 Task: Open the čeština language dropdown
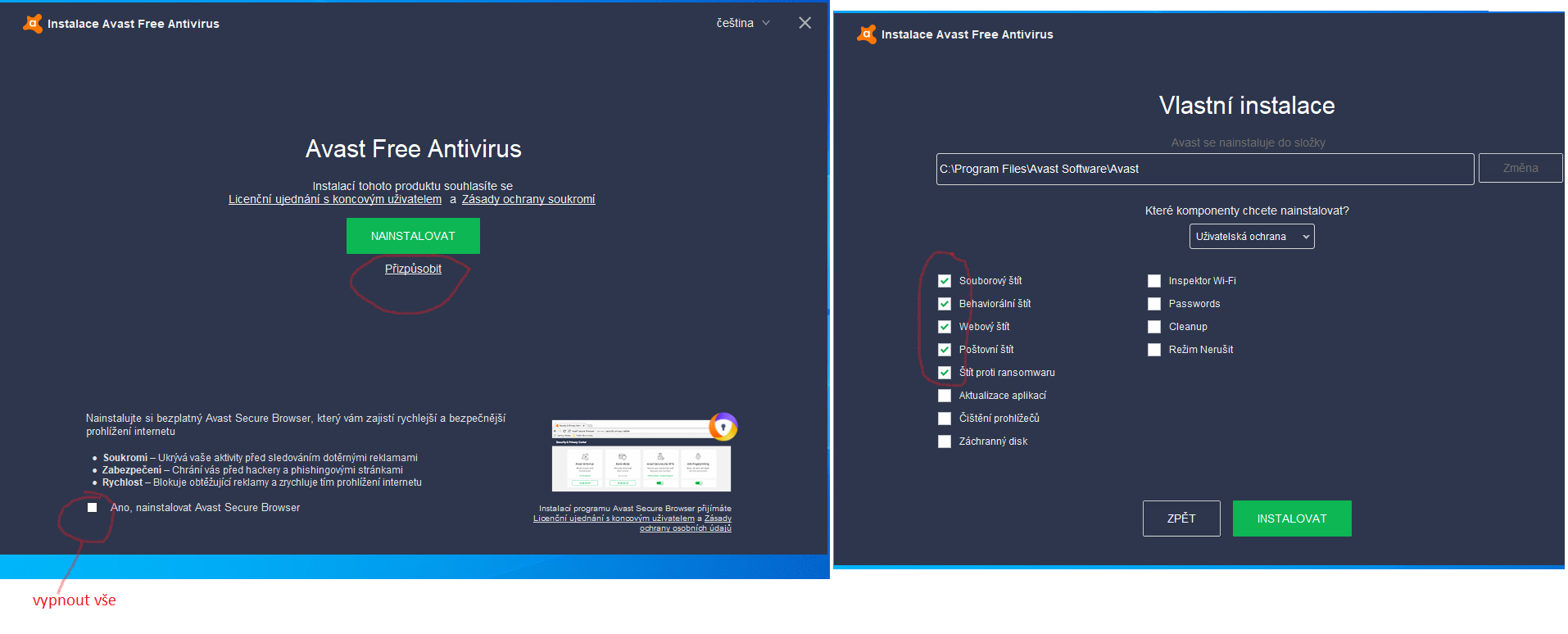click(742, 23)
